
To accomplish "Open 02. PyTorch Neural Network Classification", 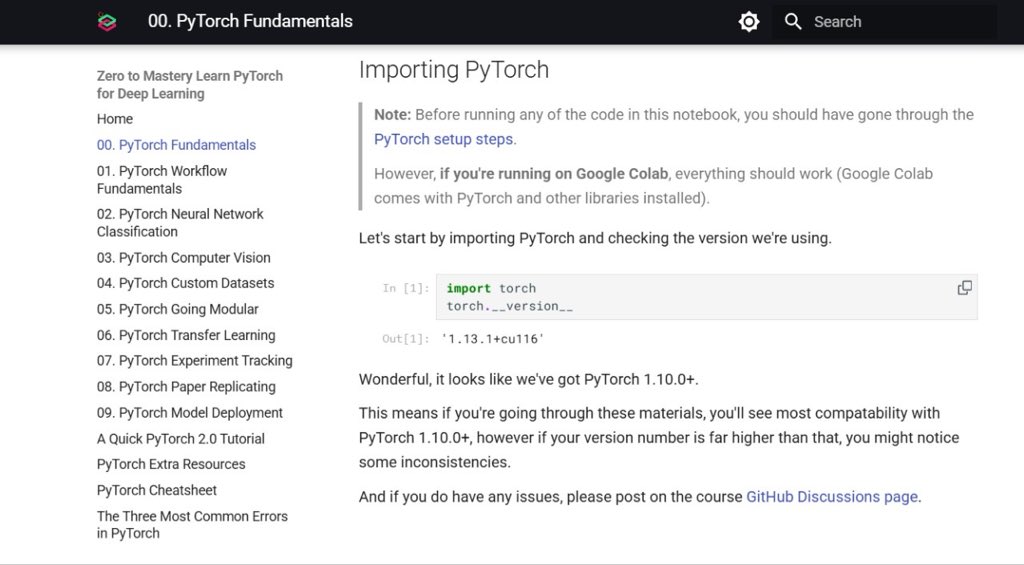I will pyautogui.click(x=180, y=223).
